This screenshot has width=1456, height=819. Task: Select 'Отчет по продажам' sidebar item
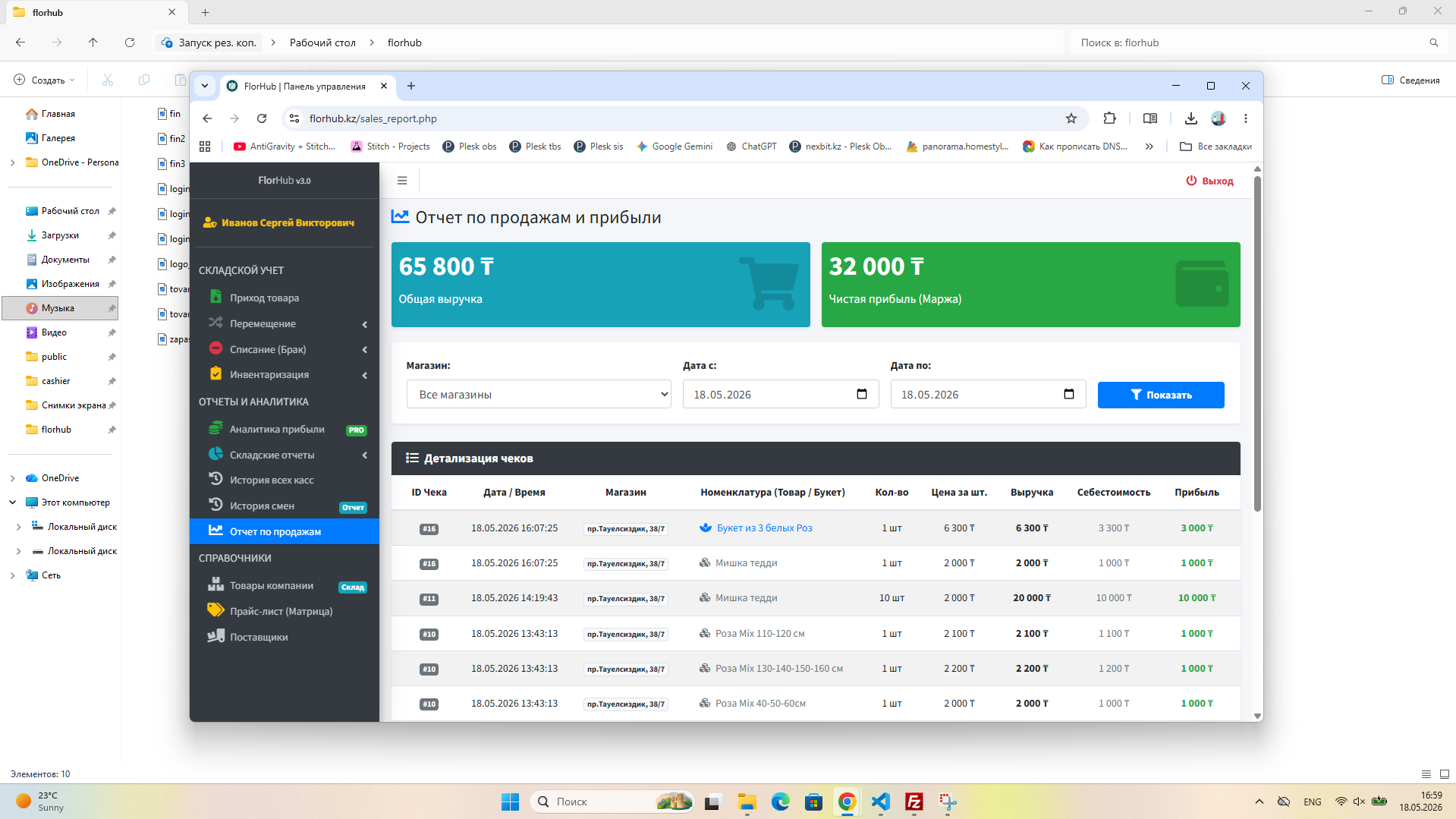[284, 531]
